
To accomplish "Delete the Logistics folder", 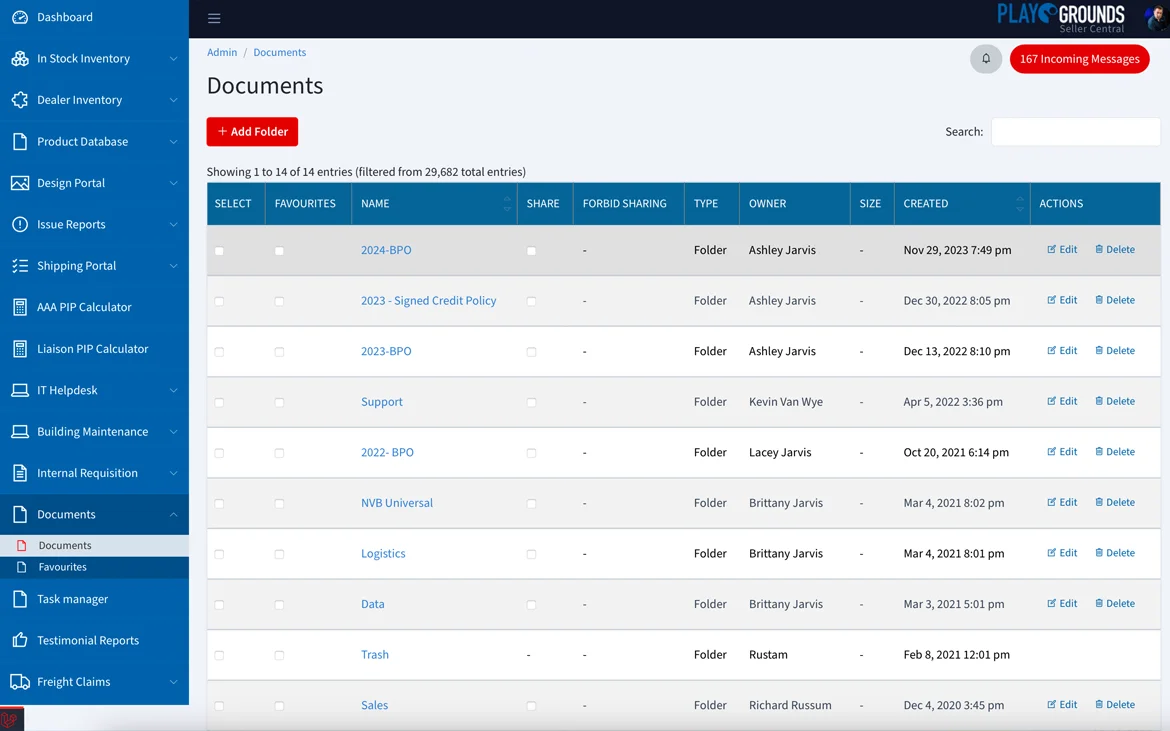I will pyautogui.click(x=1114, y=553).
